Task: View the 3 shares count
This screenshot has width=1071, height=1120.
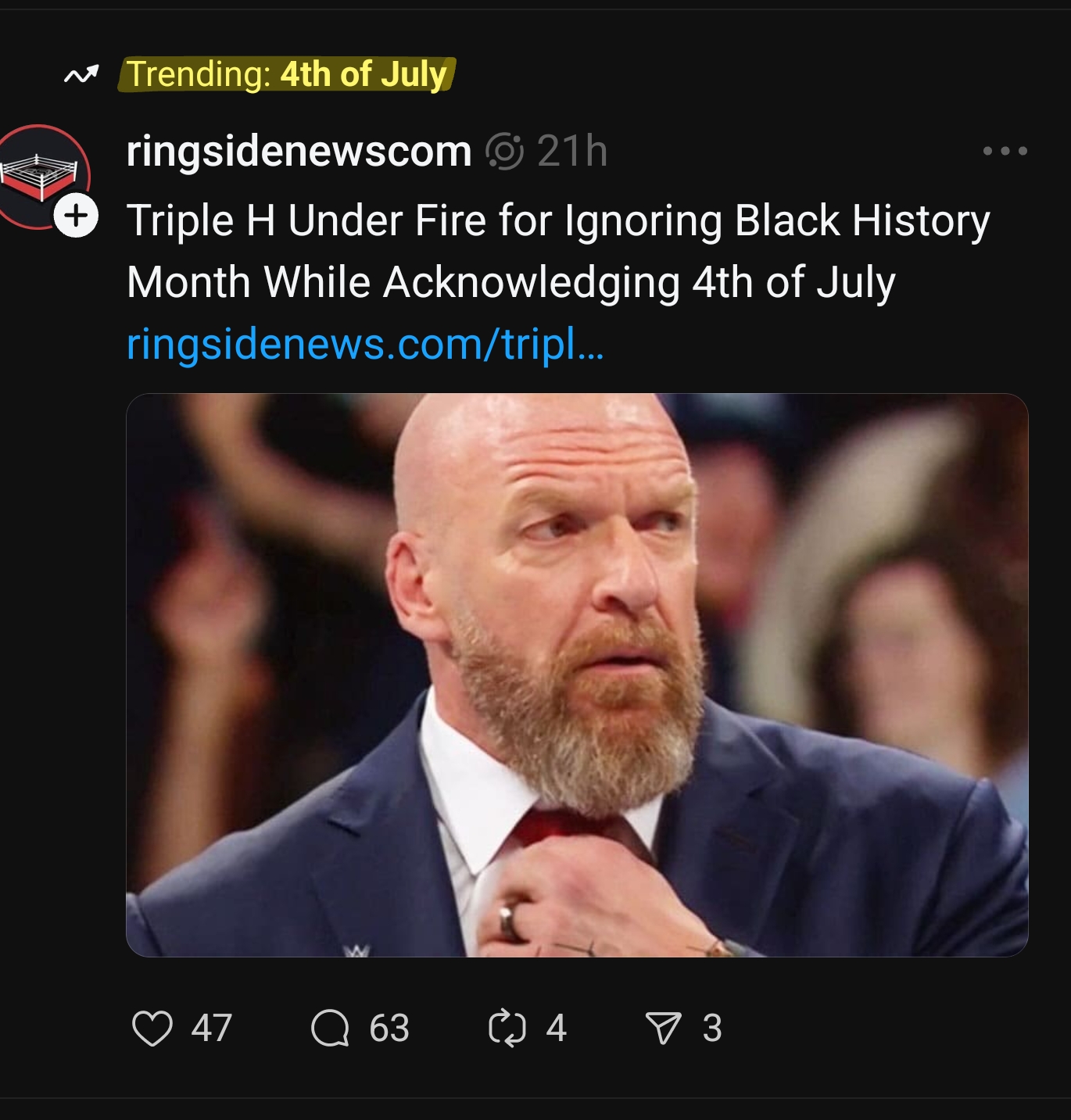Action: click(x=711, y=1028)
